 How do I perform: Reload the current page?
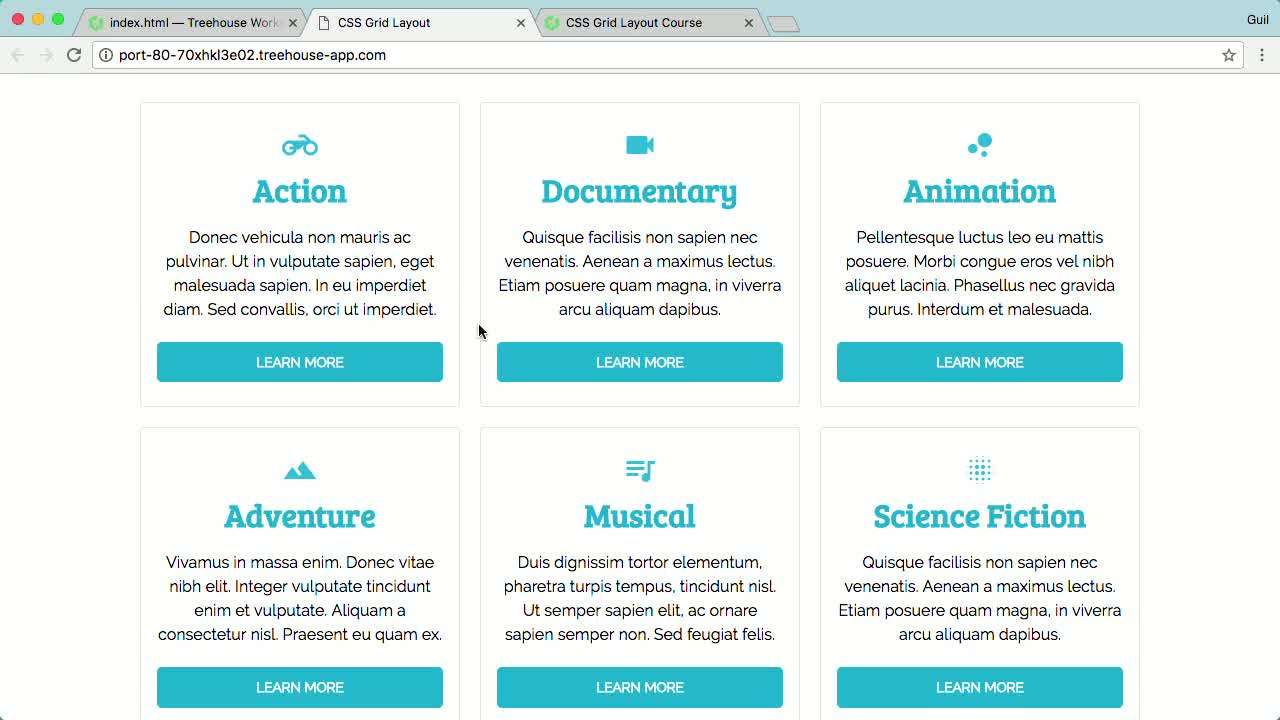pyautogui.click(x=74, y=55)
